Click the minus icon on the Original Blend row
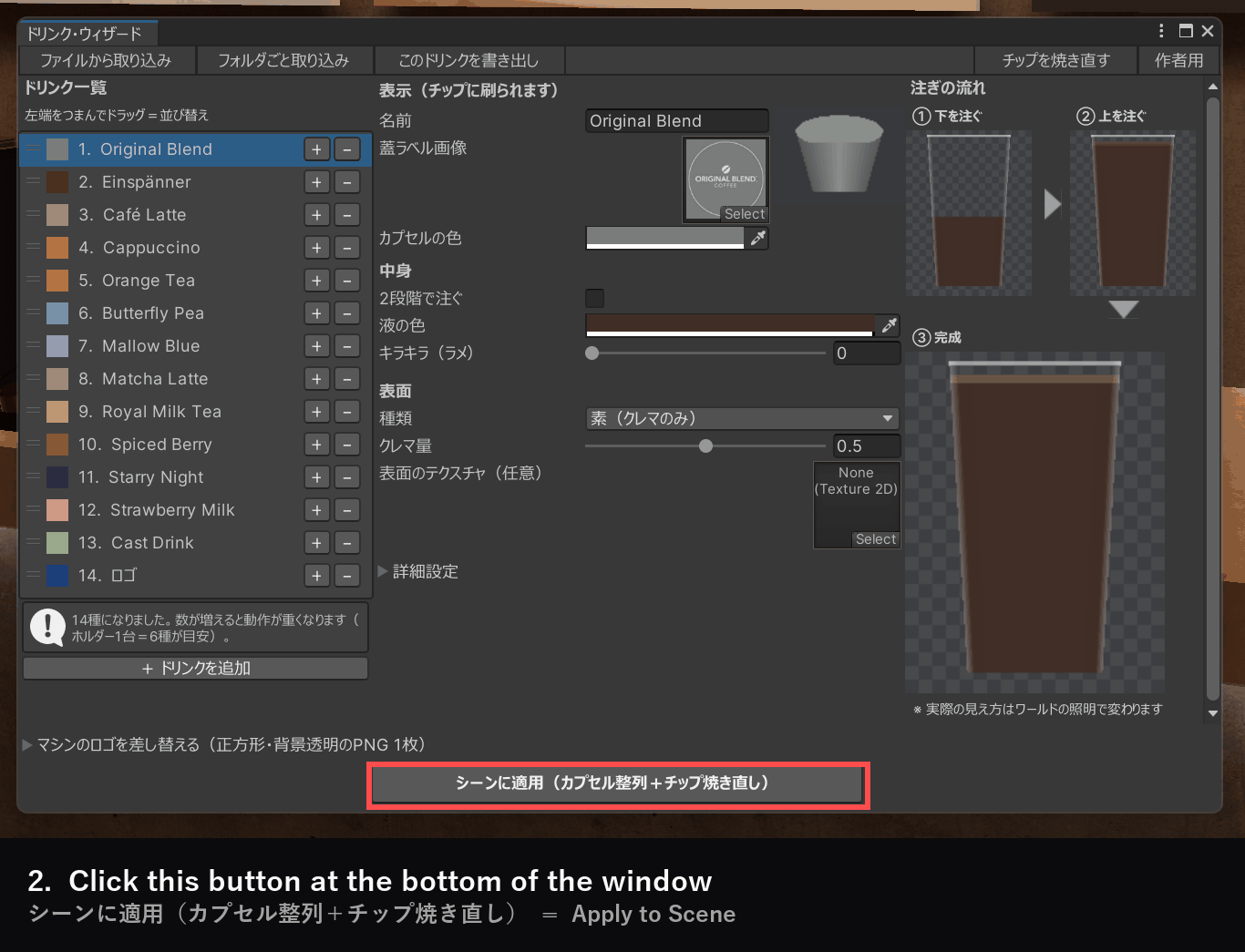This screenshot has width=1245, height=952. pyautogui.click(x=347, y=149)
